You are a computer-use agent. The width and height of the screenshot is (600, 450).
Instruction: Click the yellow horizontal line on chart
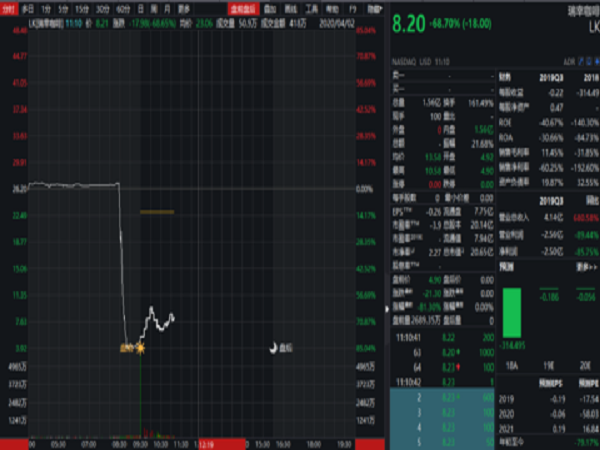tap(157, 212)
